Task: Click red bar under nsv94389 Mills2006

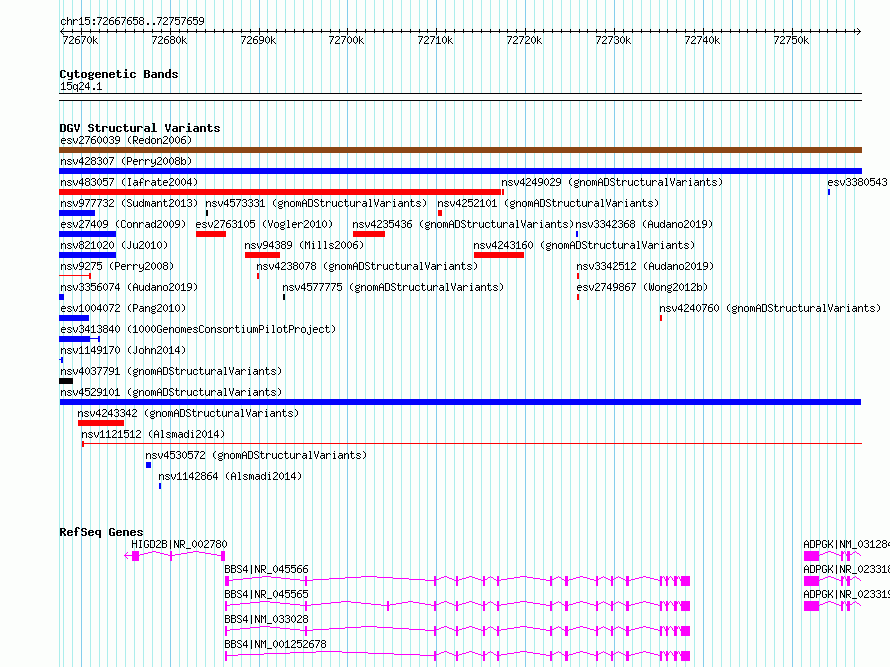Action: tap(262, 255)
